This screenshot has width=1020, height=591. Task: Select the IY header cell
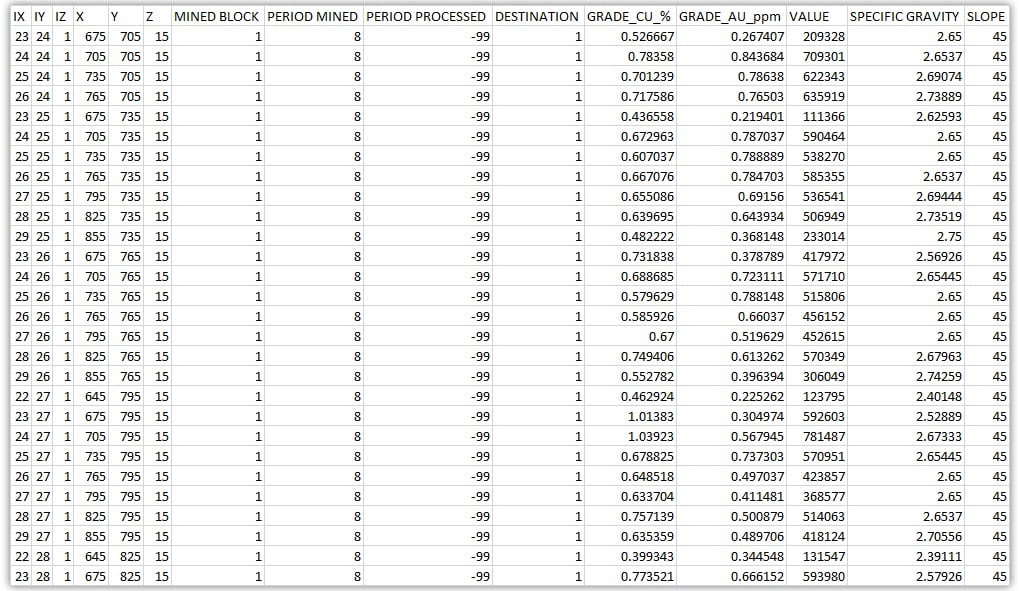tap(42, 17)
